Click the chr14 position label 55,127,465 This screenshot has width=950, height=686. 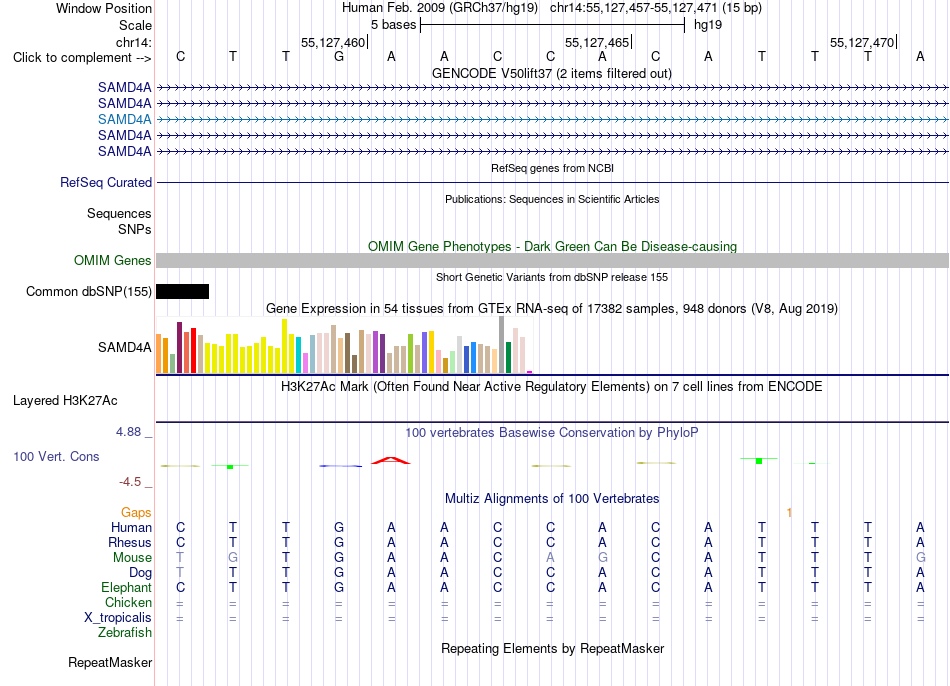pos(597,42)
